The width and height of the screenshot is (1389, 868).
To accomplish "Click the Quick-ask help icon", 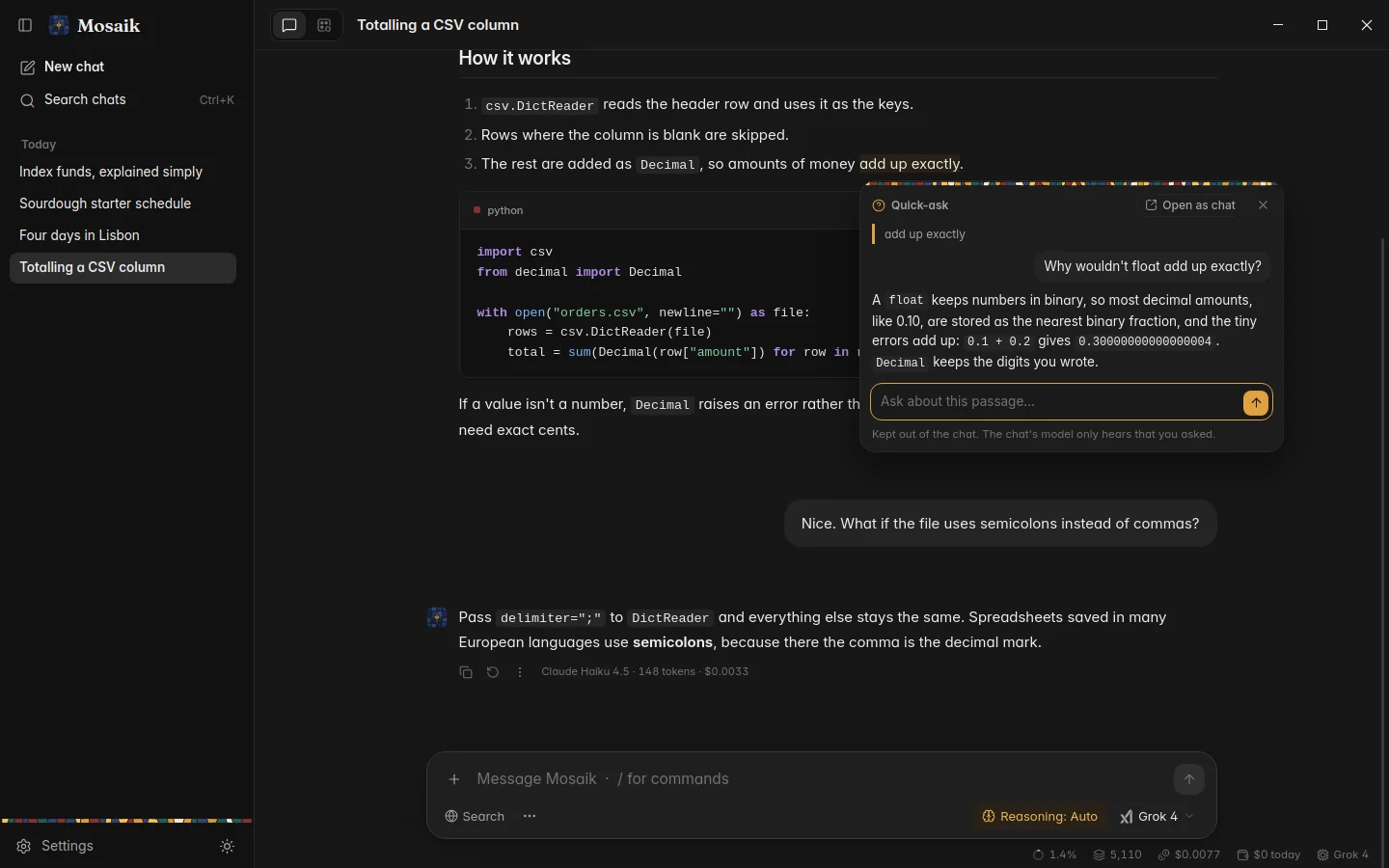I will pos(879,205).
